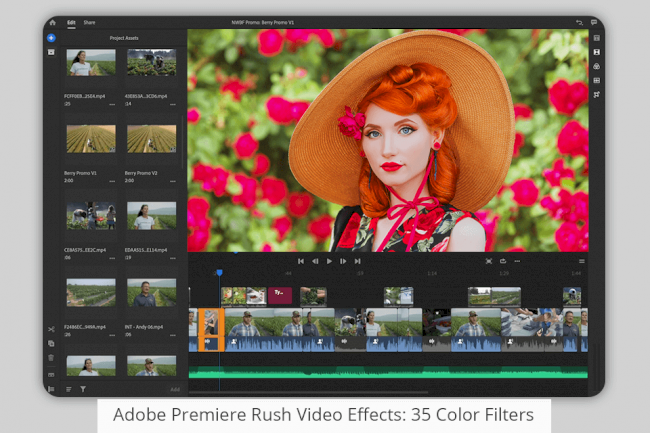Go to the Home screen icon
Screen dimensions: 650x433
coord(52,22)
